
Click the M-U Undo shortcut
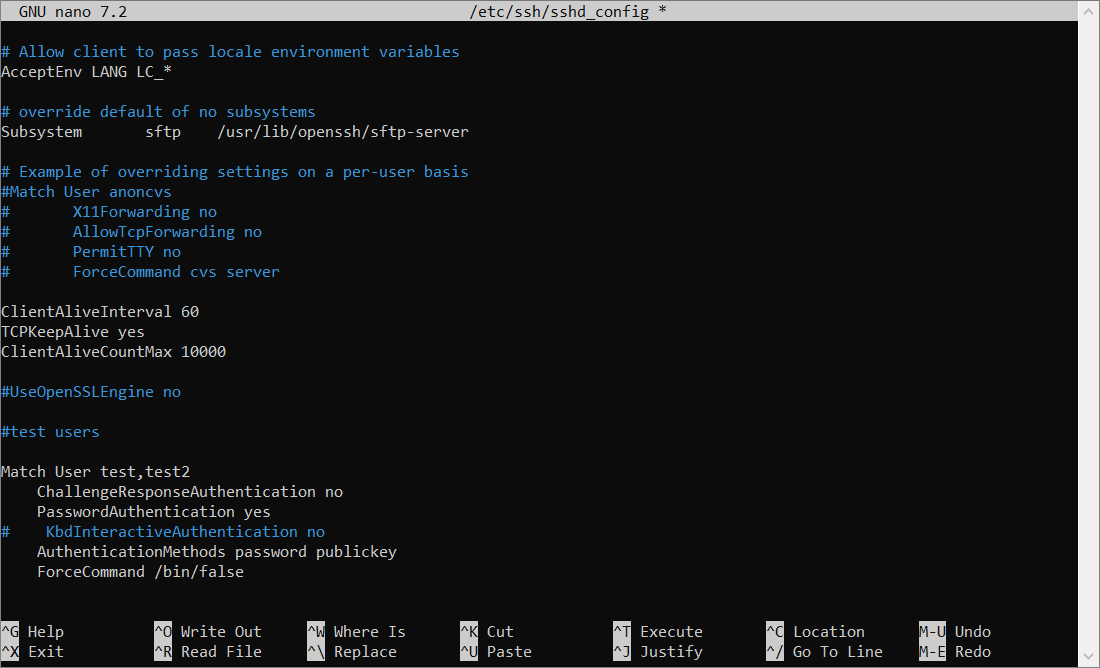955,632
